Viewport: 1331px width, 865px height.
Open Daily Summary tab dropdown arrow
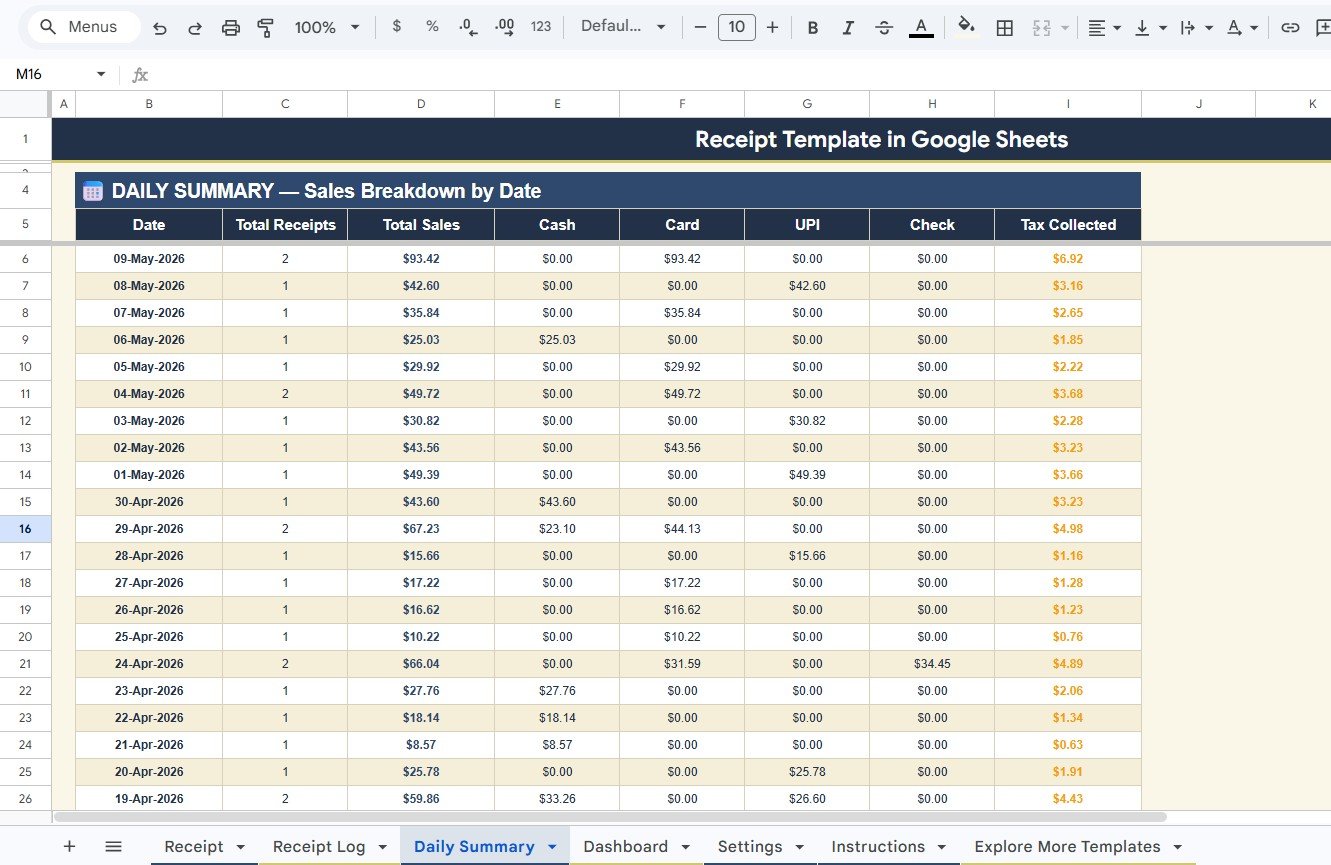pos(552,847)
